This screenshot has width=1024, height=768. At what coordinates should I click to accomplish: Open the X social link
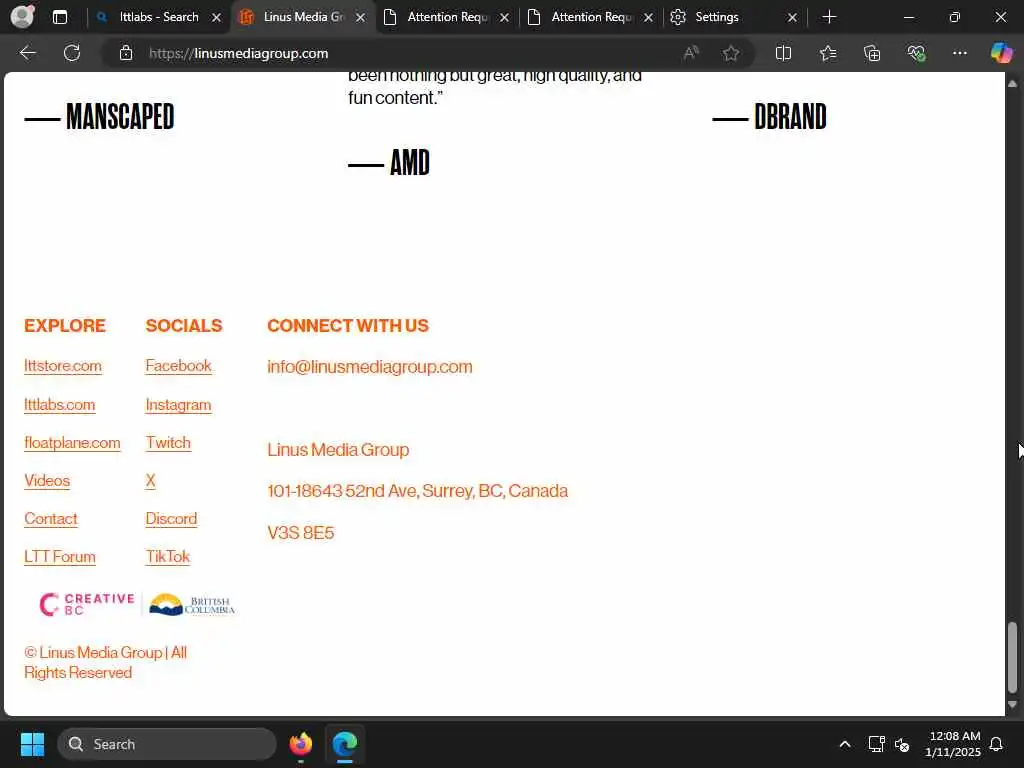coord(150,481)
